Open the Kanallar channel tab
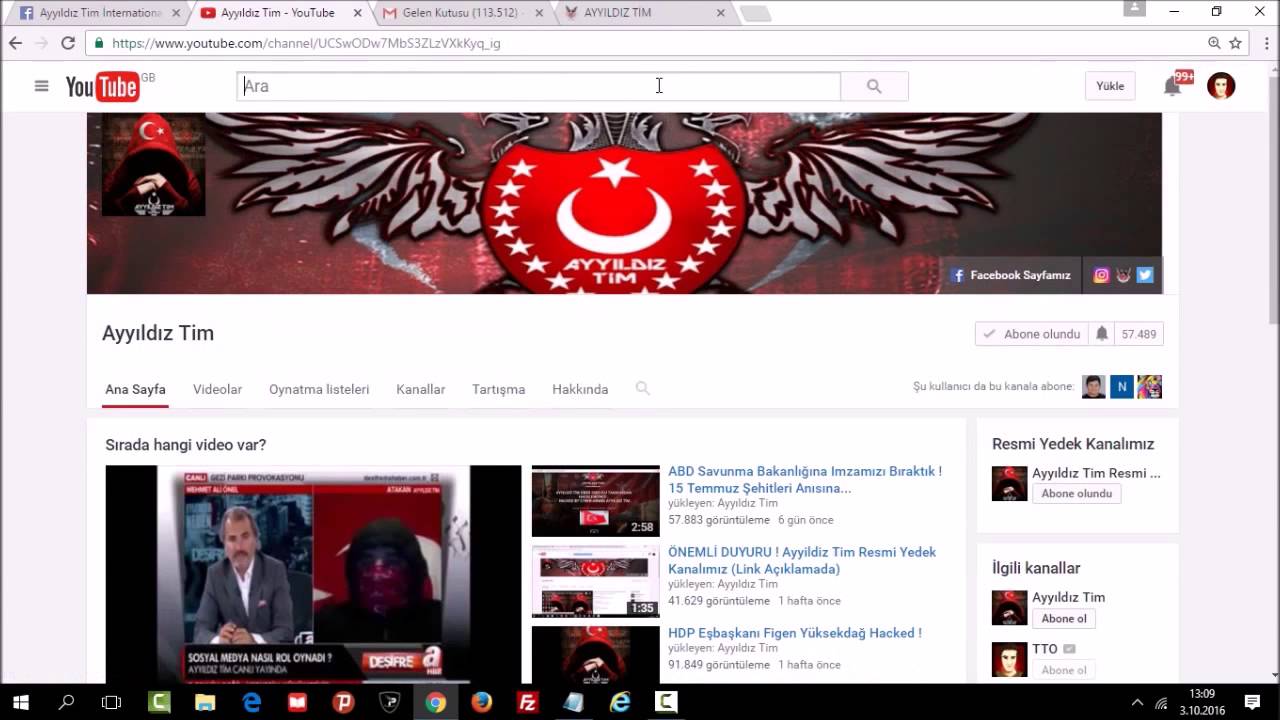 (x=421, y=389)
